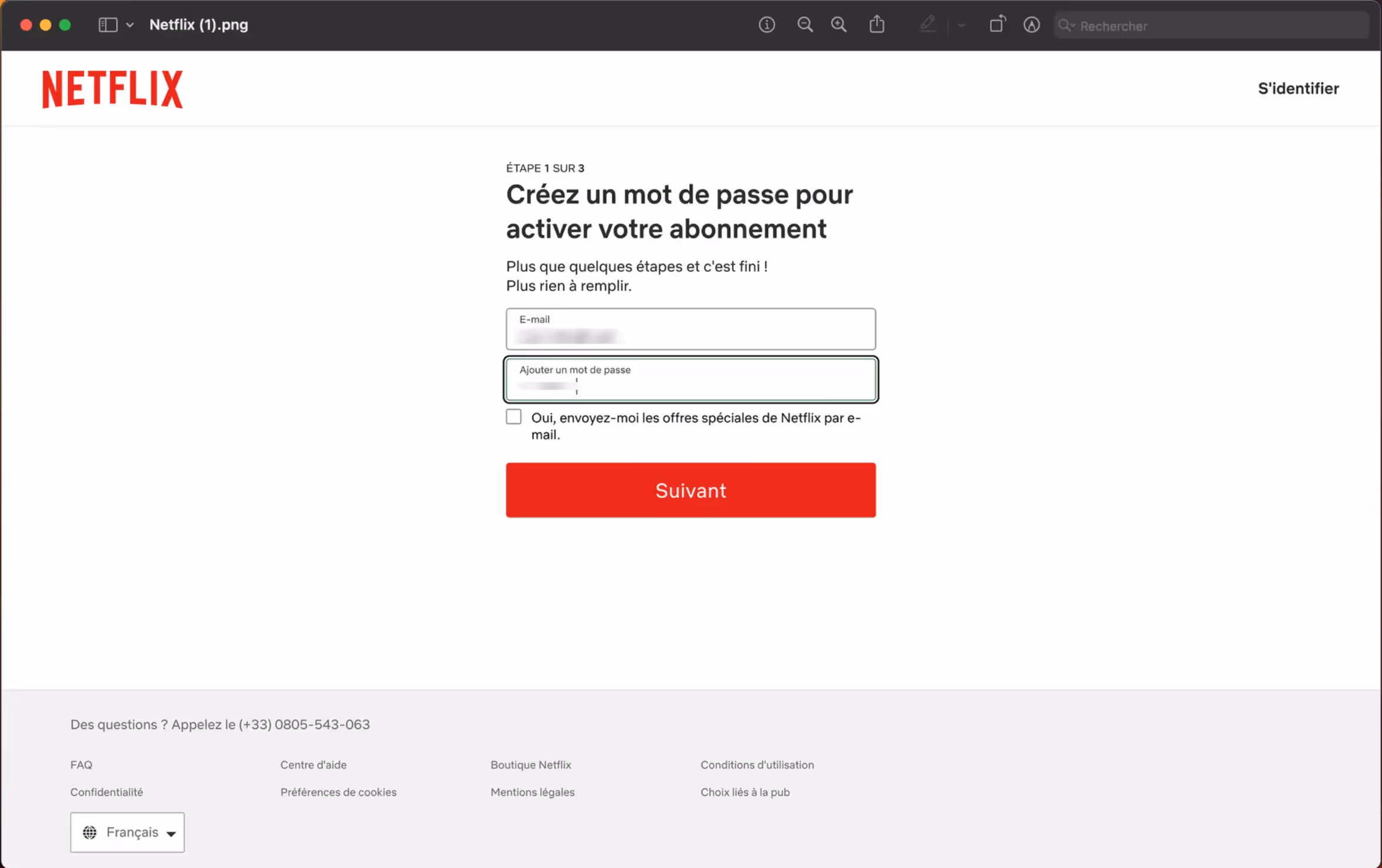Open the FAQ footer link
This screenshot has height=868, width=1382.
pos(82,765)
